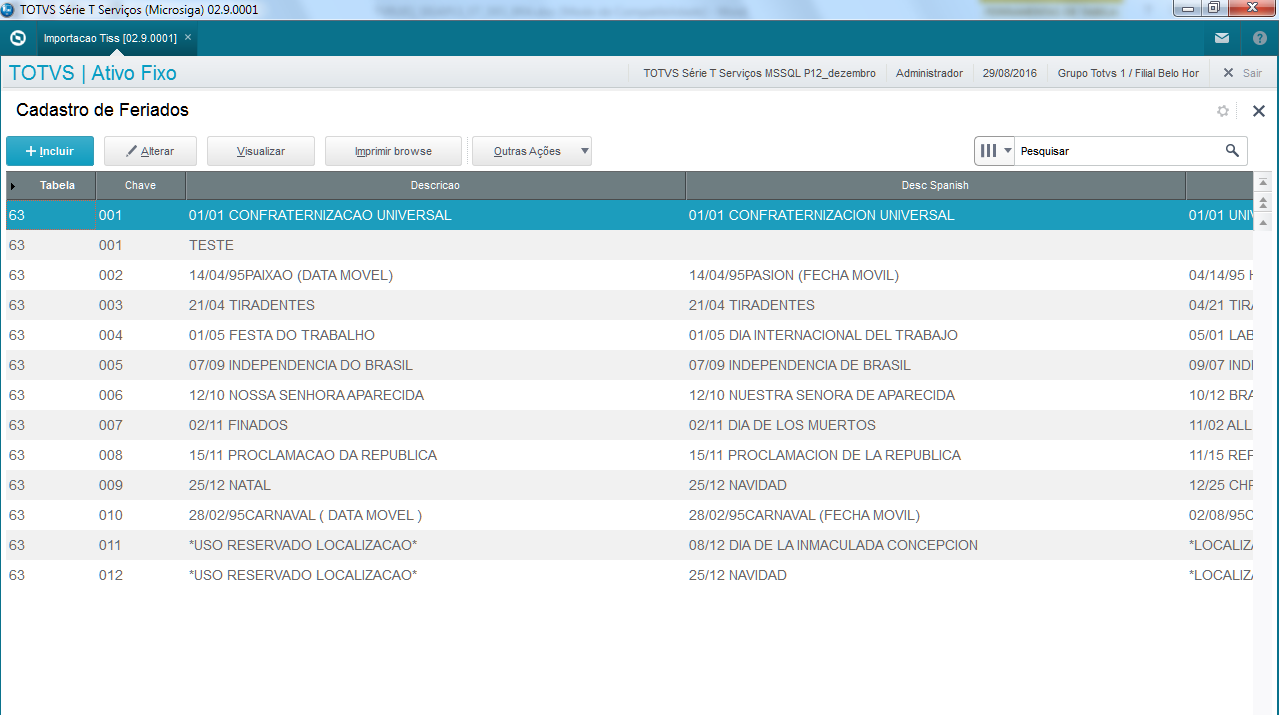Viewport: 1279px width, 715px height.
Task: Select the 12/10 NOSSA SENHORA APARECIDA row
Action: click(x=628, y=395)
